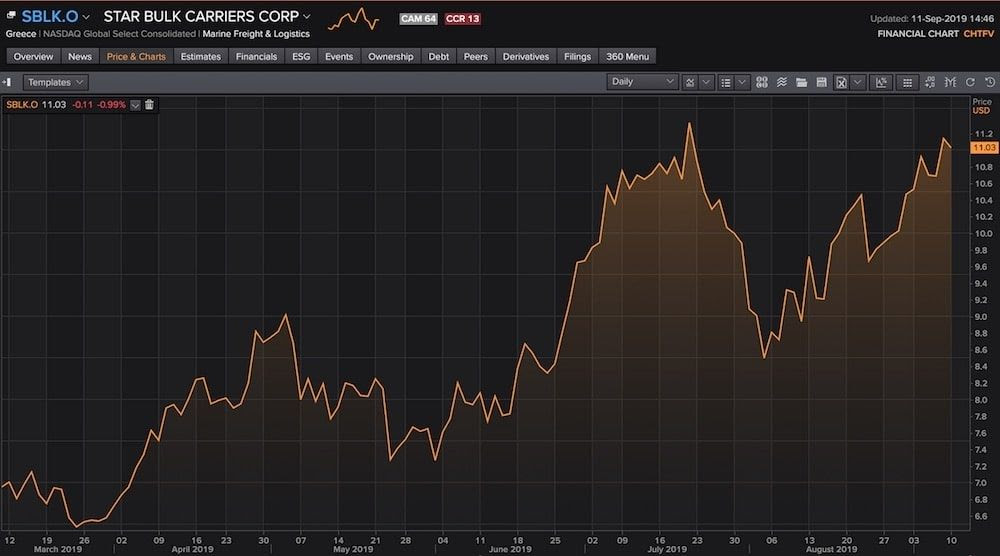The width and height of the screenshot is (1000, 556).
Task: Select the Price & Charts tab
Action: (136, 57)
